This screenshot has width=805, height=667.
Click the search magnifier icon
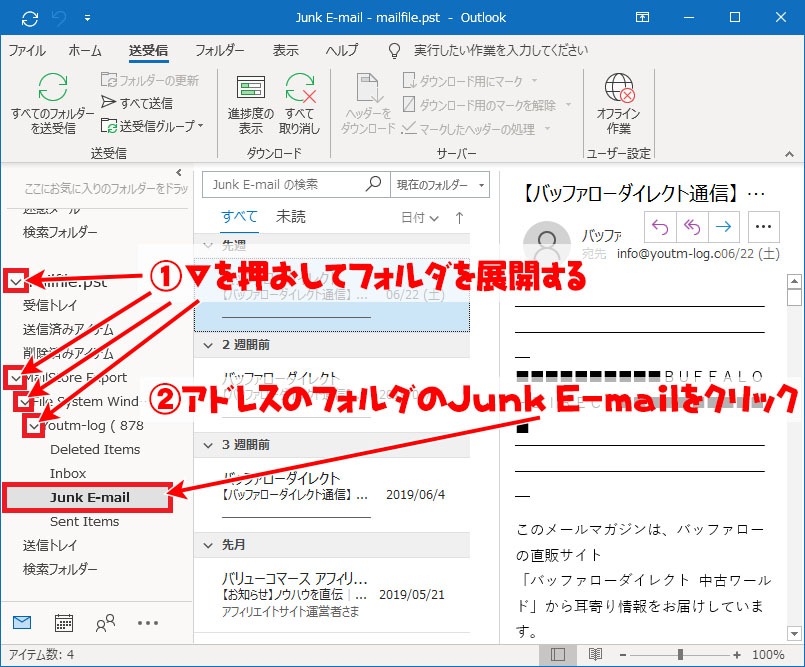(x=374, y=184)
